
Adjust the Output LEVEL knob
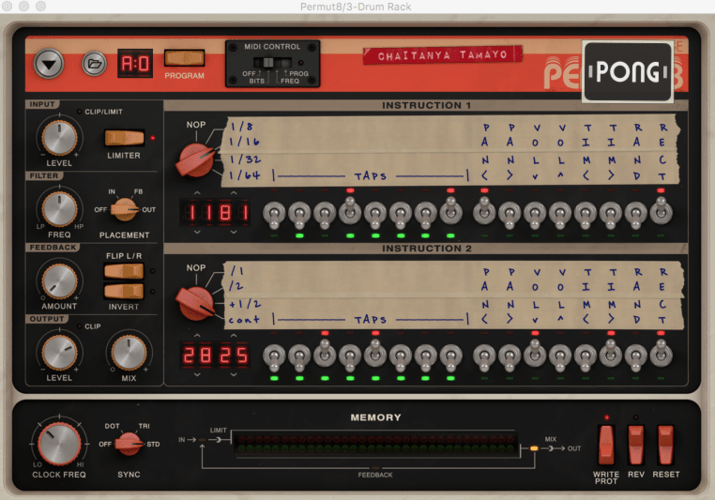[59, 352]
